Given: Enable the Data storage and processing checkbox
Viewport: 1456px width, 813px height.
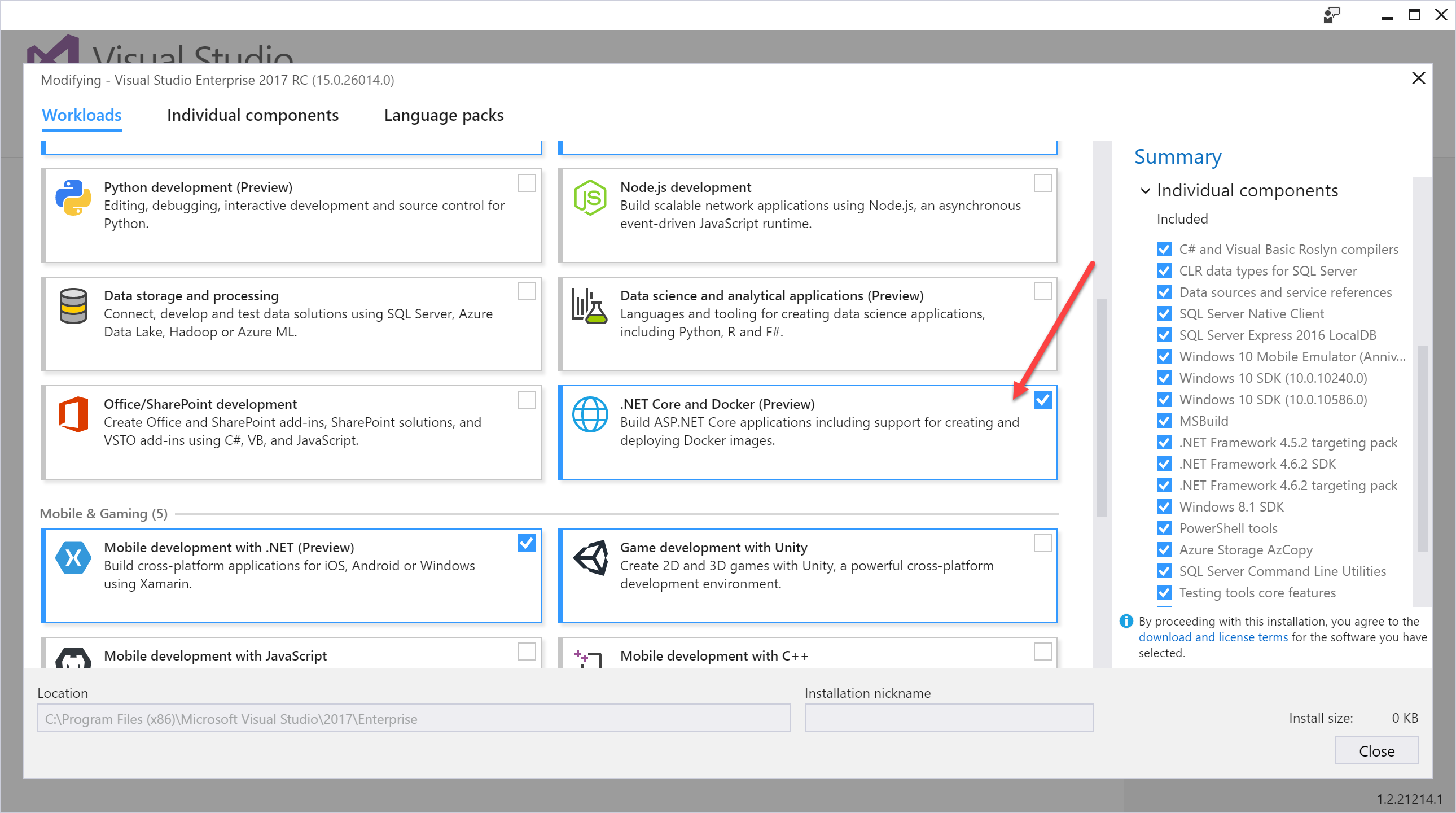Looking at the screenshot, I should point(527,292).
